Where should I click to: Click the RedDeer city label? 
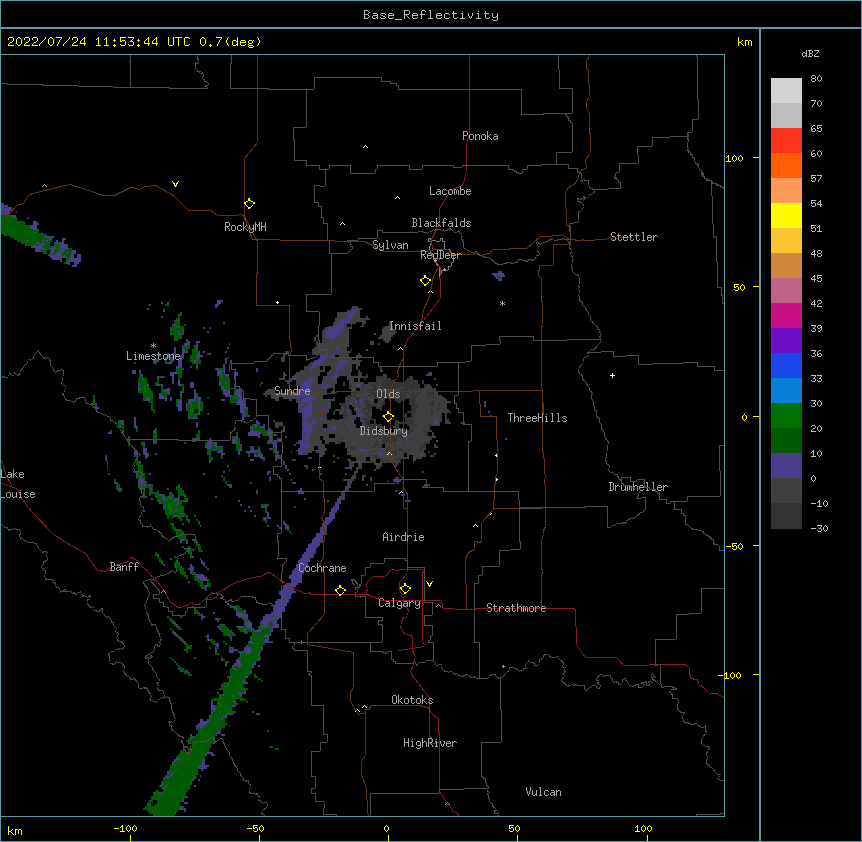coord(440,255)
